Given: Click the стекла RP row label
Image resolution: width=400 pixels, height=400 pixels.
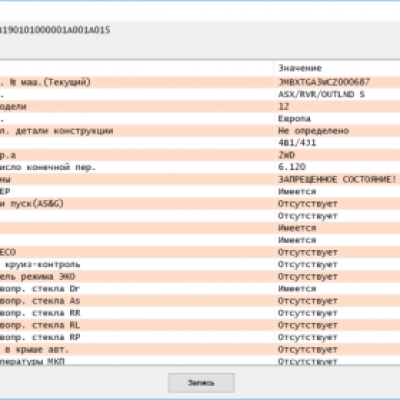Looking at the screenshot, I should click(x=56, y=337).
